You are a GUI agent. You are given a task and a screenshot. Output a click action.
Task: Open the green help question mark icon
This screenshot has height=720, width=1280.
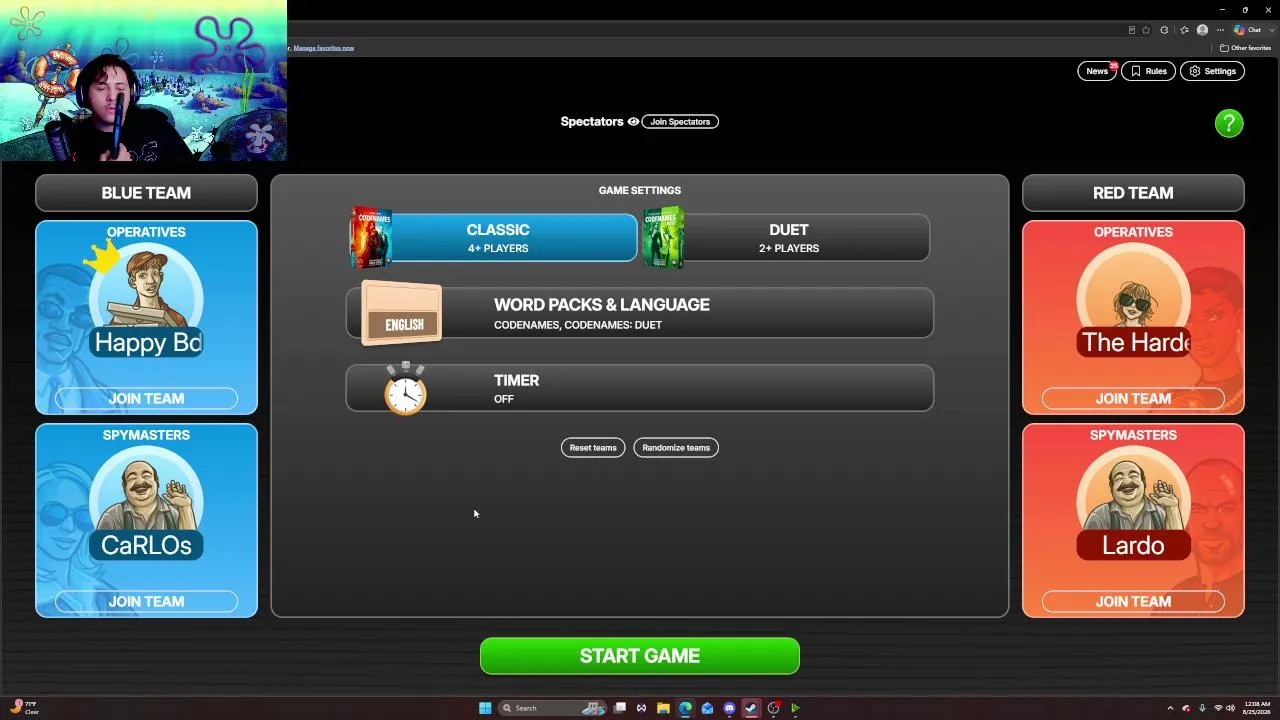pyautogui.click(x=1229, y=123)
